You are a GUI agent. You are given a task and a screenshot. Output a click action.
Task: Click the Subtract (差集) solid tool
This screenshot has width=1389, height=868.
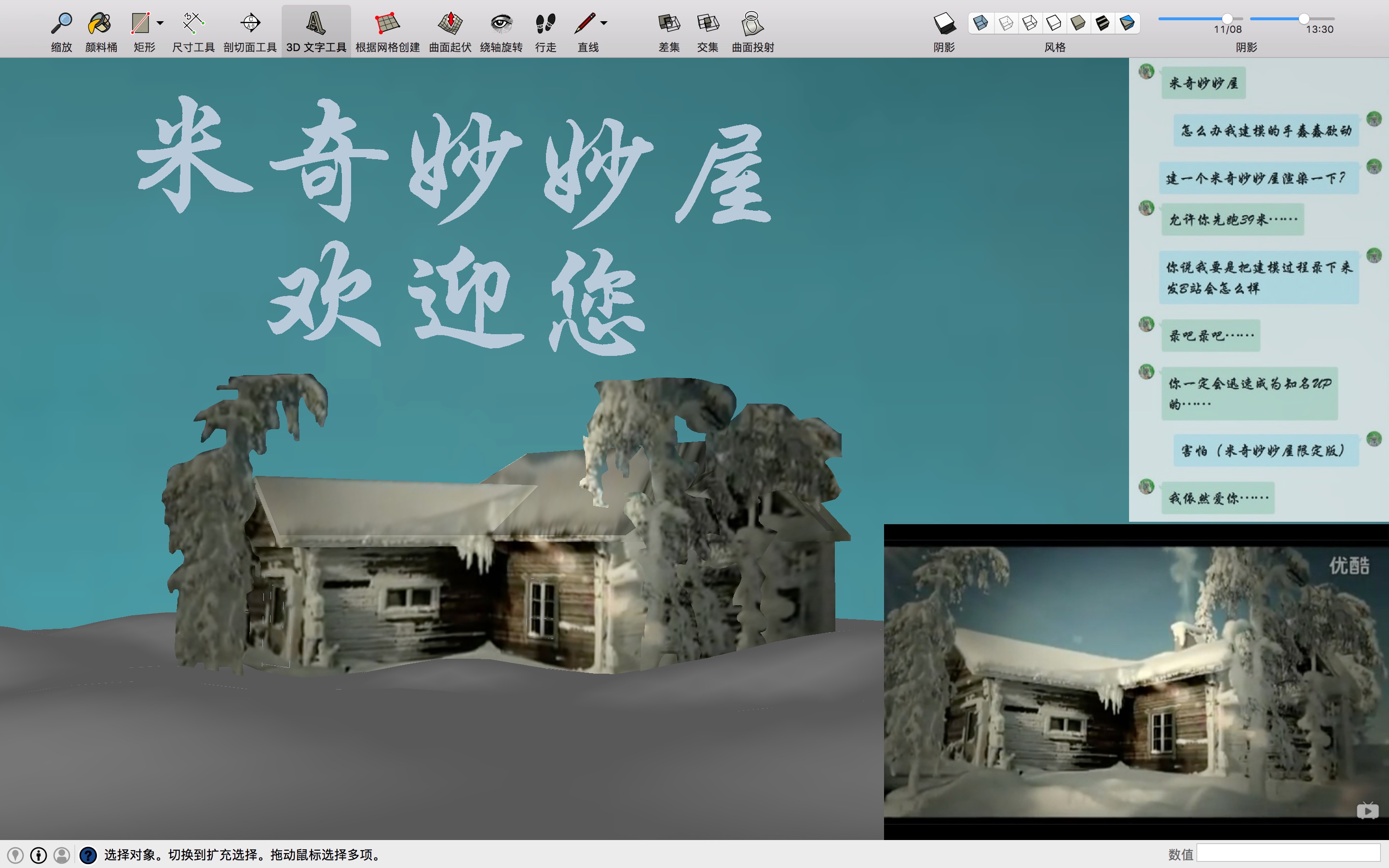668,24
